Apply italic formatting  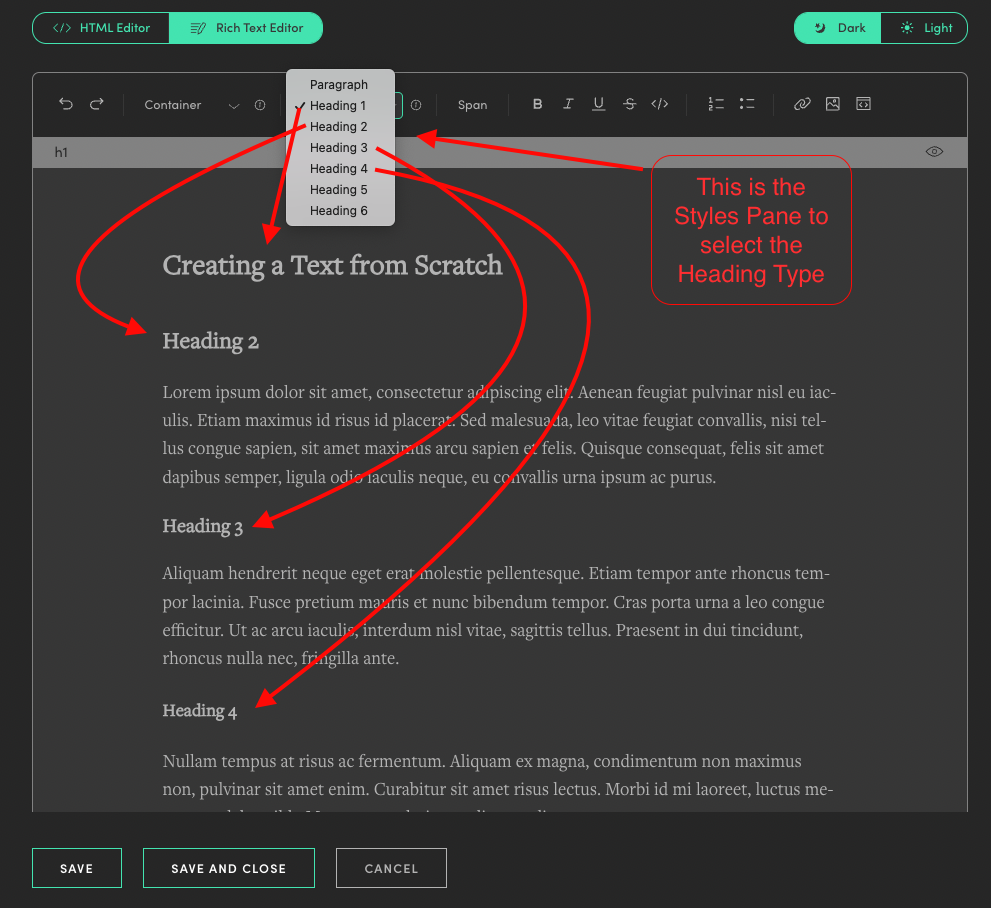pos(568,103)
